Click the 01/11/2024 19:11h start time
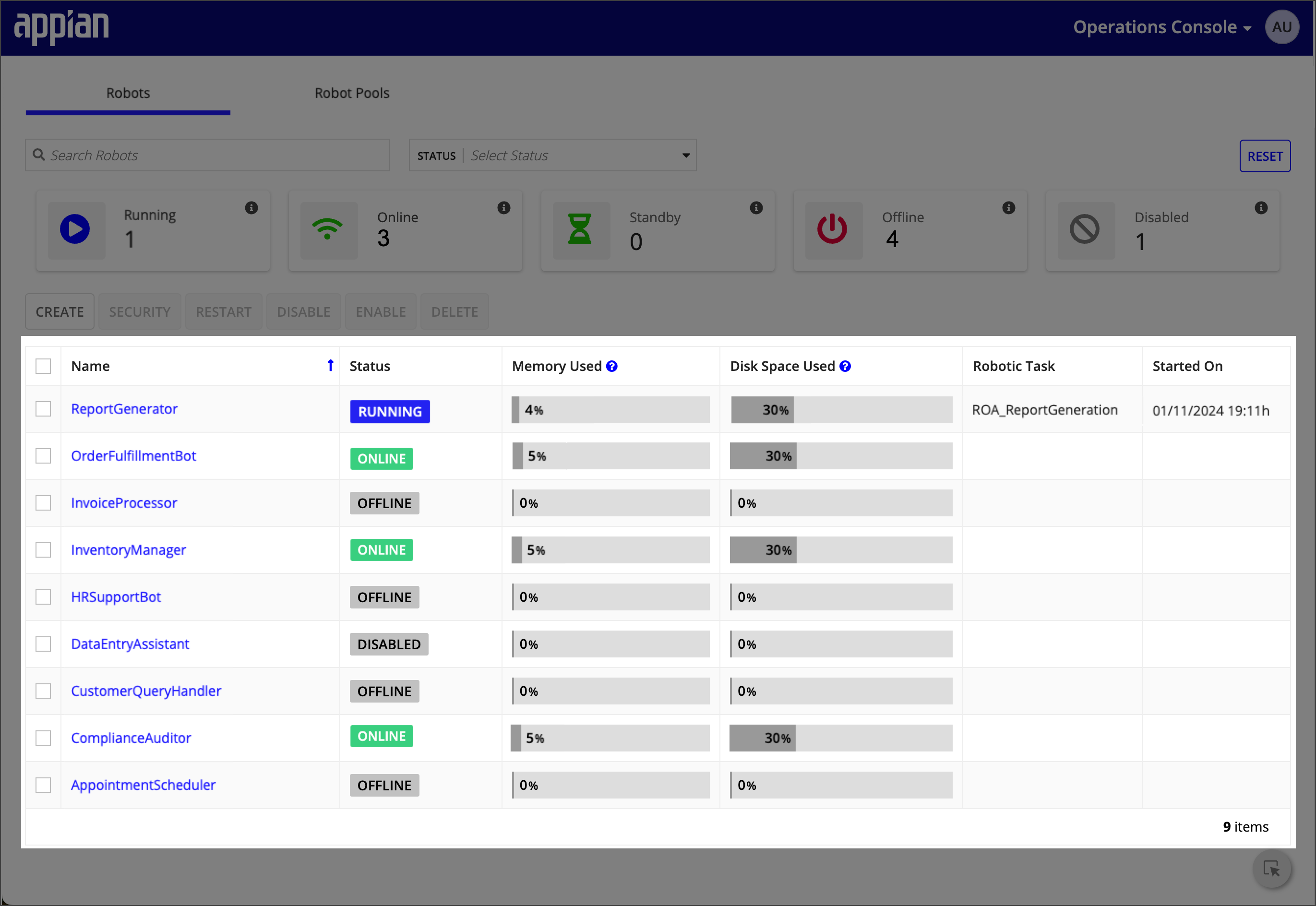Screen dimensions: 1316x906 click(1210, 410)
